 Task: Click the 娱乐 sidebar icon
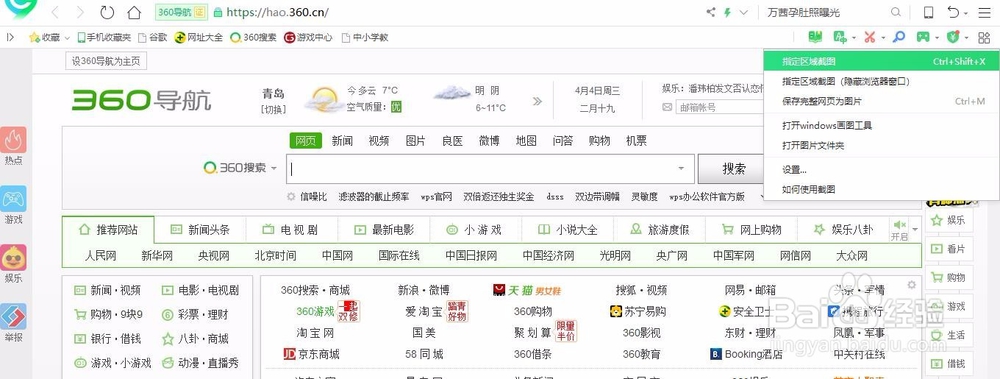pyautogui.click(x=13, y=257)
